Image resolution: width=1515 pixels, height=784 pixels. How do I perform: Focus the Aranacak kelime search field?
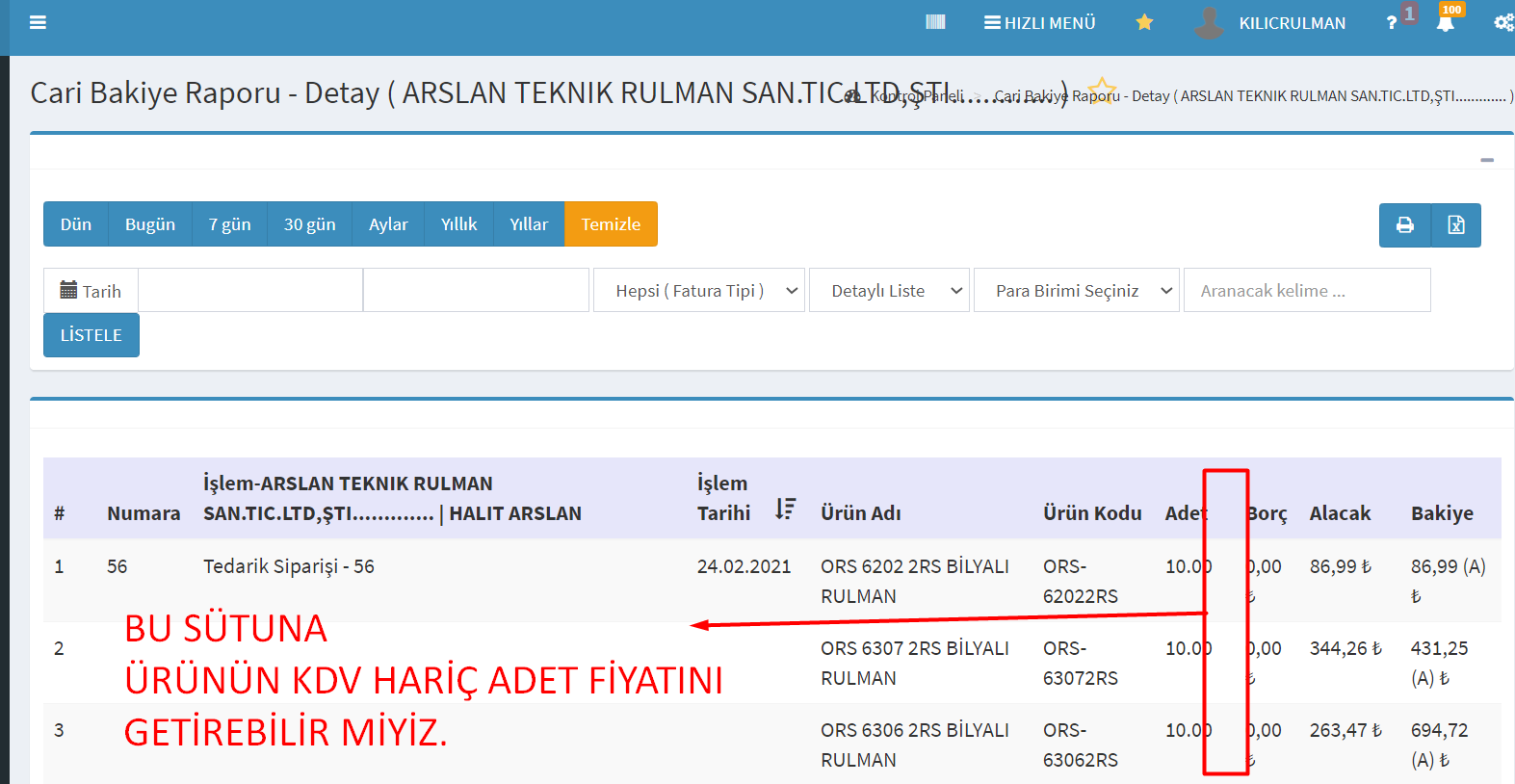(x=1306, y=291)
